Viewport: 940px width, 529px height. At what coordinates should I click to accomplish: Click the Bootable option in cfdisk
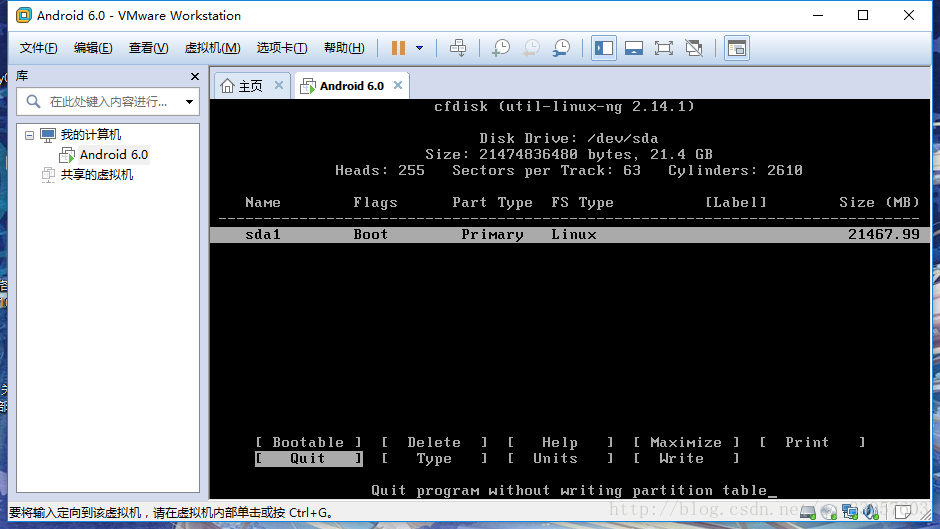point(308,443)
